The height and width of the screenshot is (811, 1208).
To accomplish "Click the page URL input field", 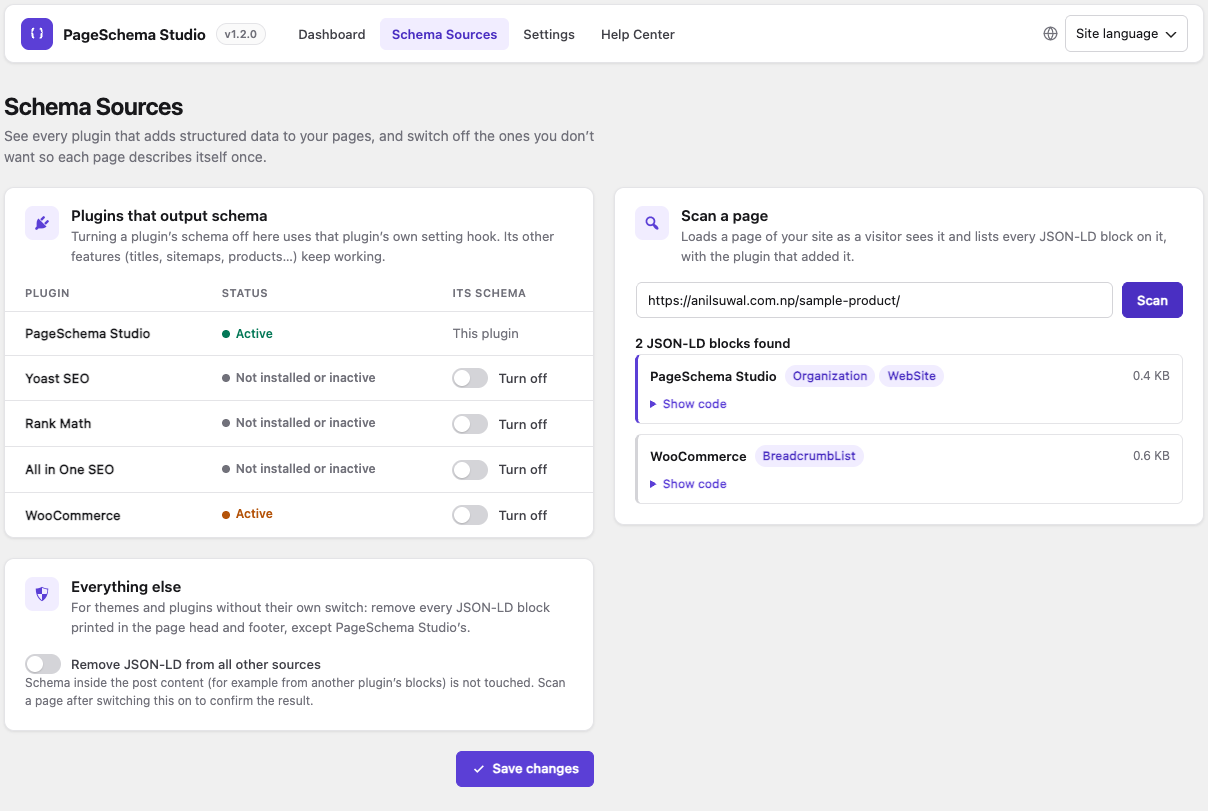I will point(874,300).
